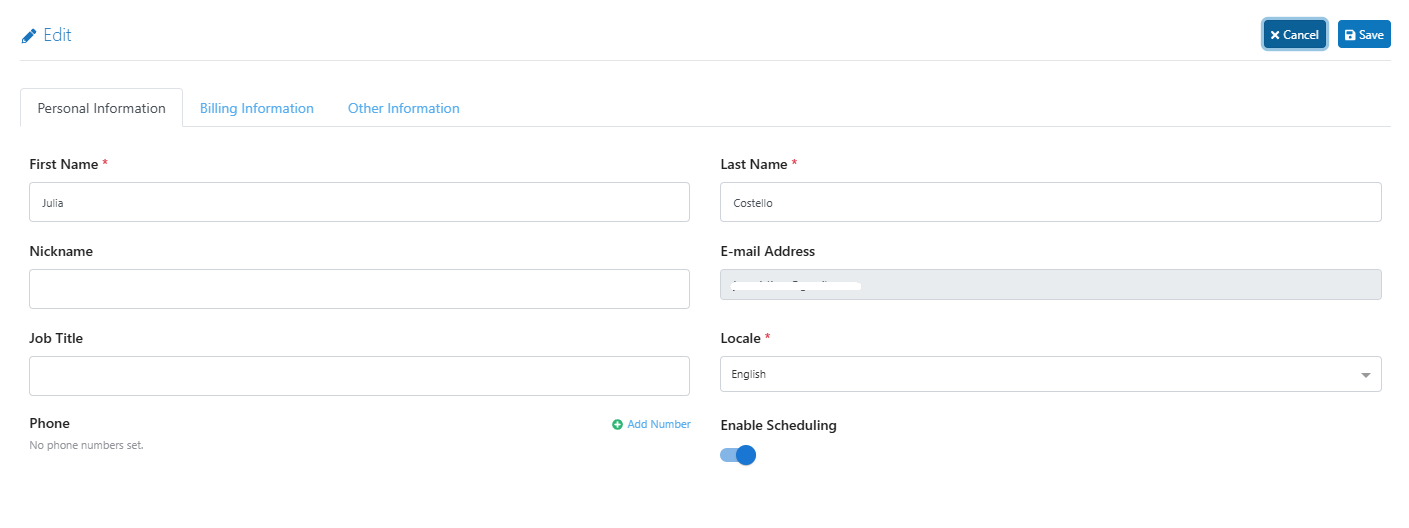
Task: Edit the First Name field containing Julia
Action: coord(360,202)
